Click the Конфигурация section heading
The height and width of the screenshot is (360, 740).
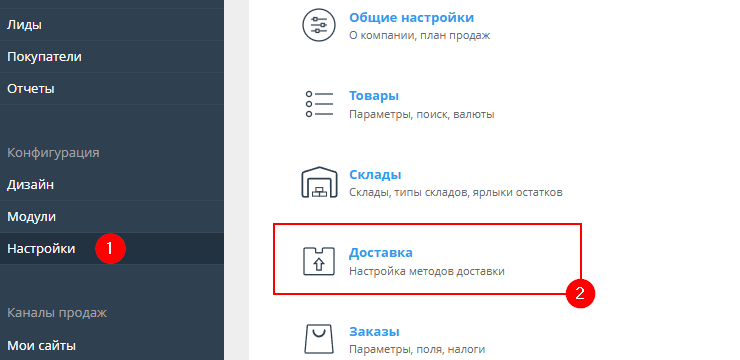pos(53,153)
